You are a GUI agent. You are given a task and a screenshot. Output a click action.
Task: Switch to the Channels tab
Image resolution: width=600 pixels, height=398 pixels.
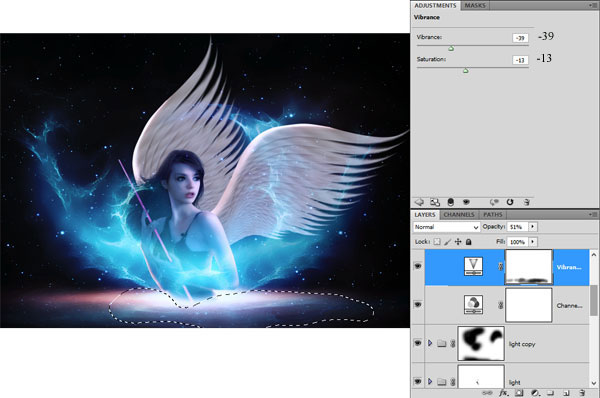click(459, 215)
